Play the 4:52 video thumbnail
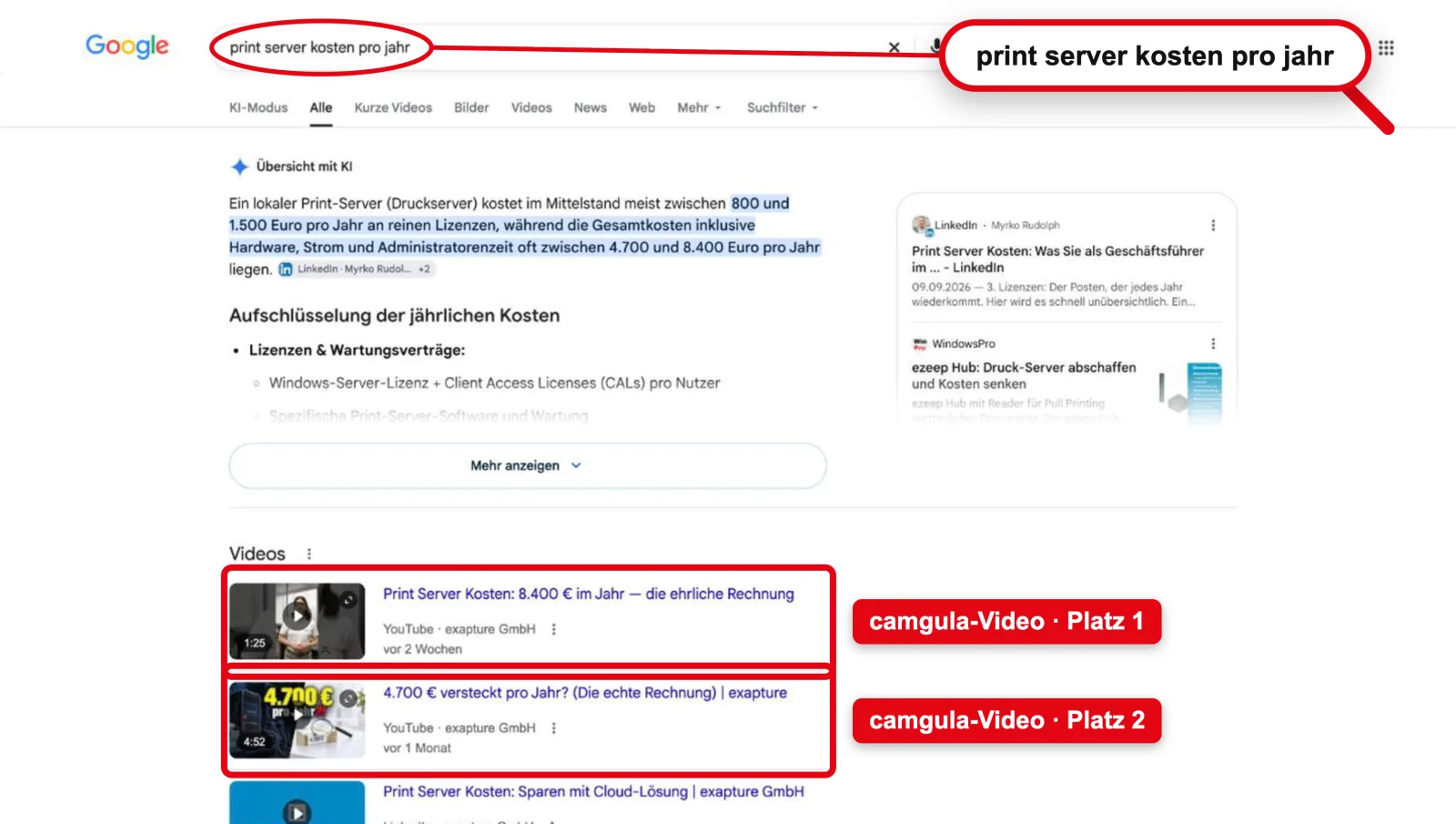This screenshot has width=1456, height=824. click(x=297, y=720)
